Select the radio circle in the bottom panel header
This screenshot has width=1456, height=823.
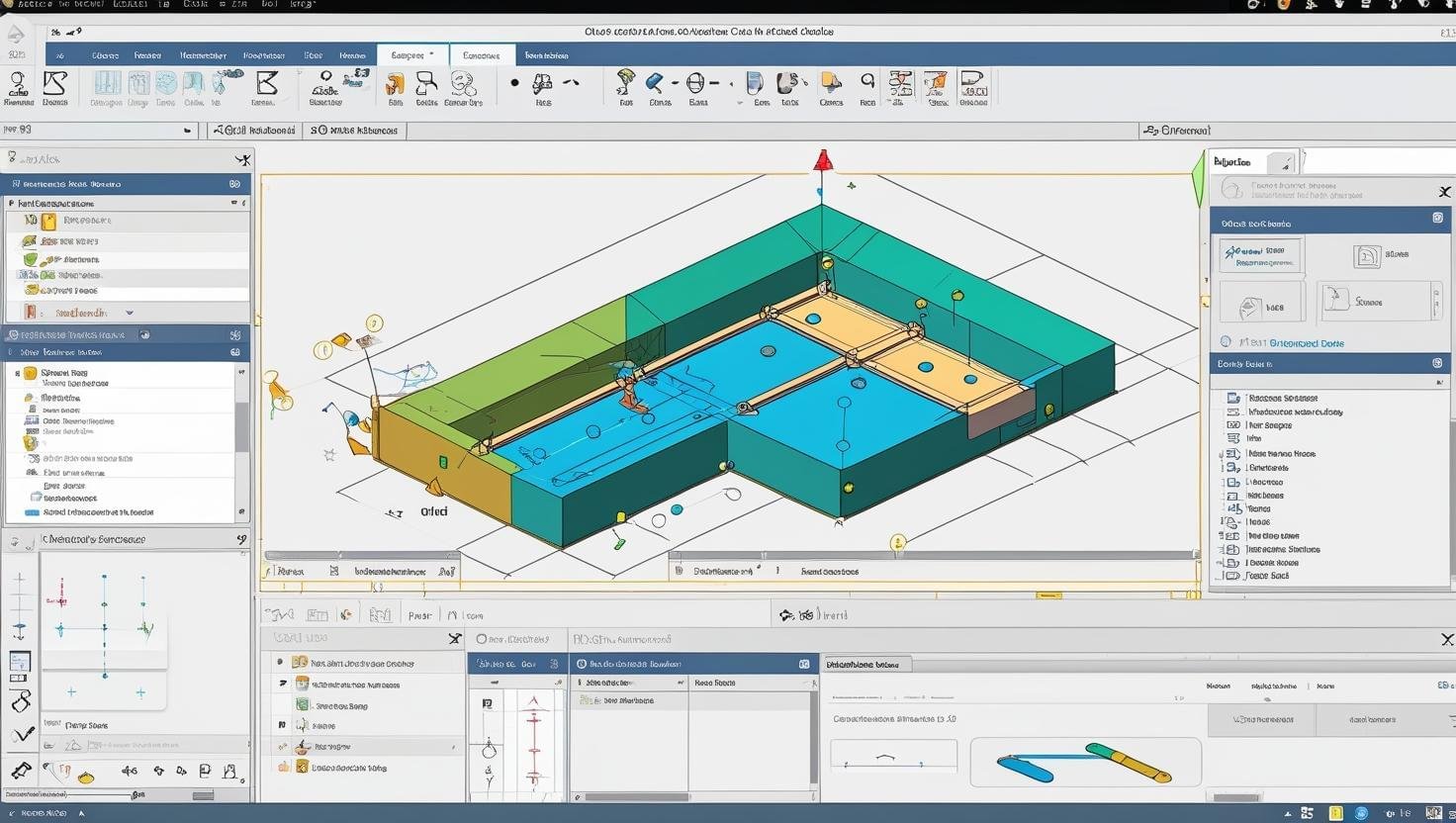482,639
